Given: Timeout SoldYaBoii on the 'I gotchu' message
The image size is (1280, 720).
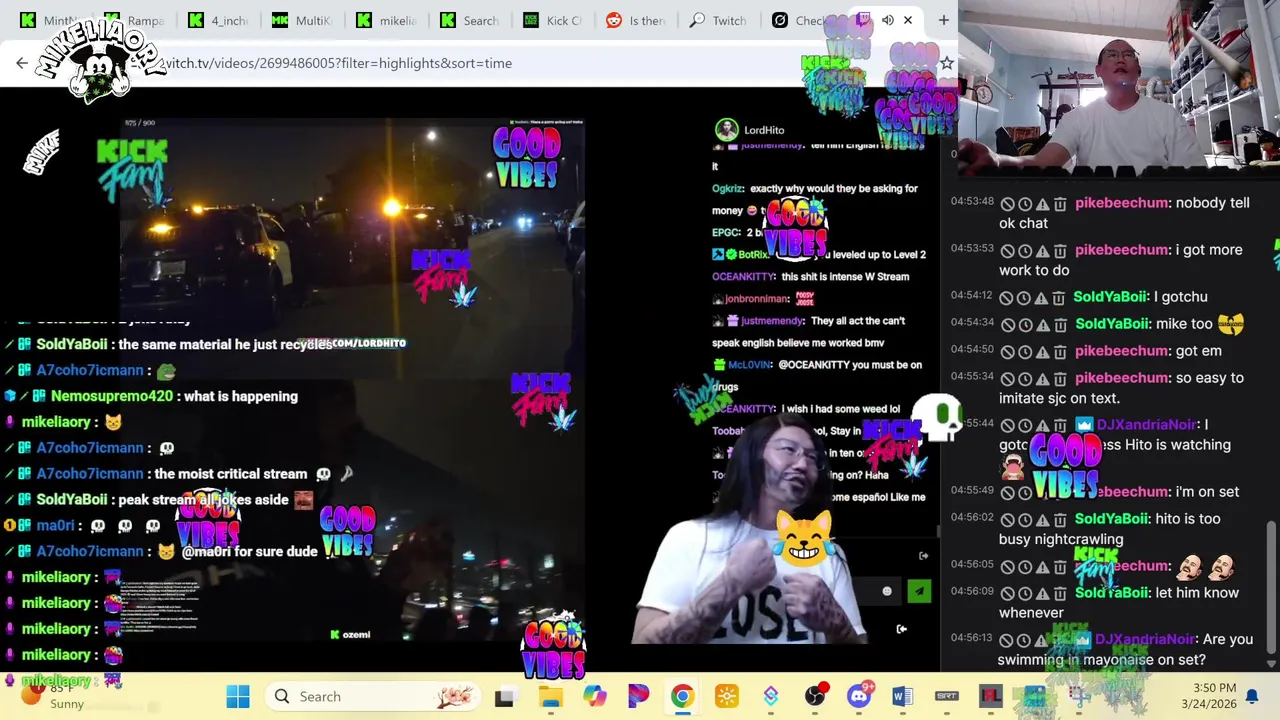Looking at the screenshot, I should pyautogui.click(x=1025, y=297).
